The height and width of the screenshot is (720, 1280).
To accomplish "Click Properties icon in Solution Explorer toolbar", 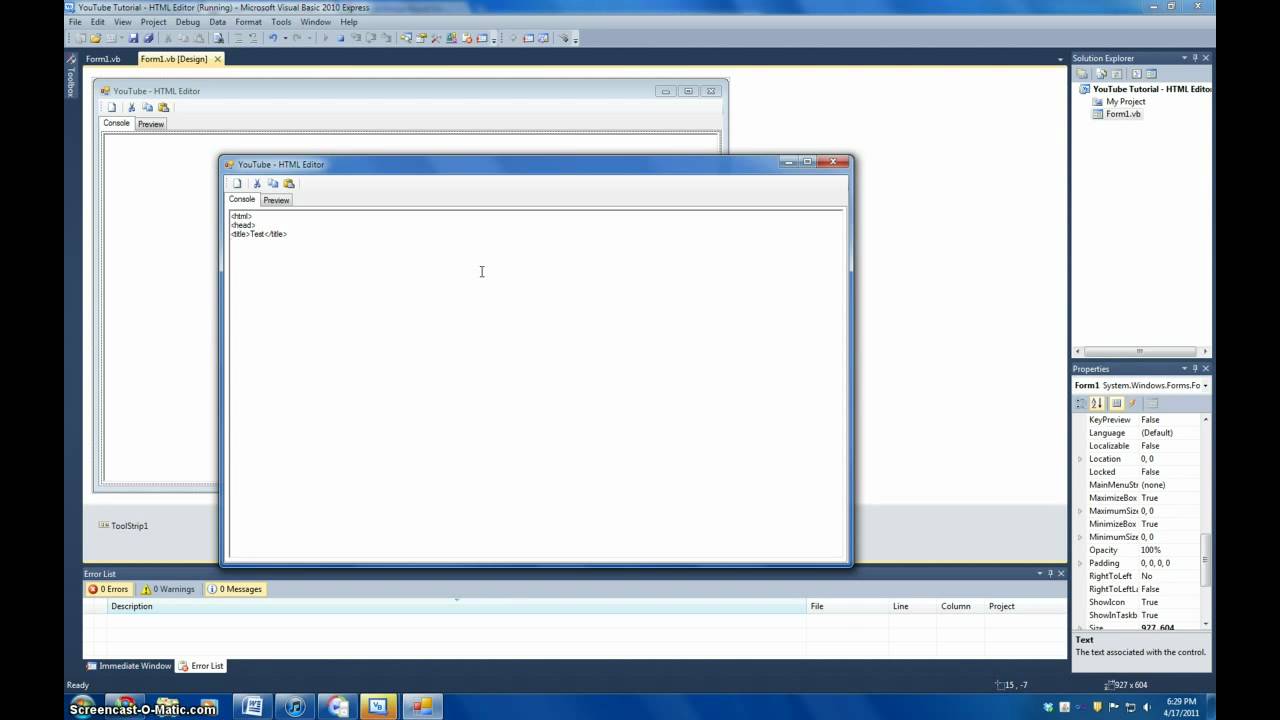I will point(1081,74).
